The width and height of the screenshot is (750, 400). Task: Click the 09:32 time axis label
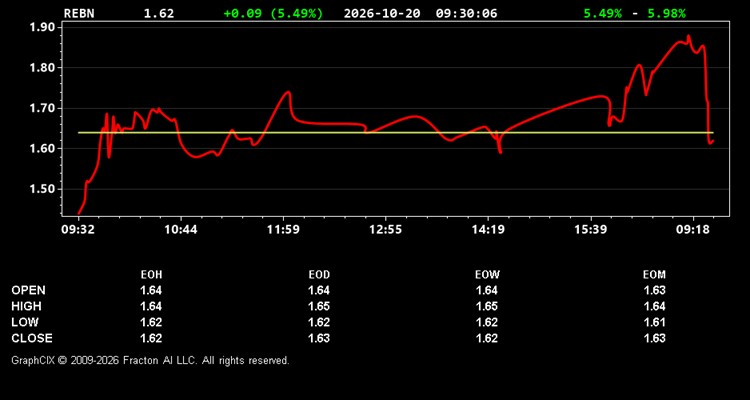click(78, 229)
